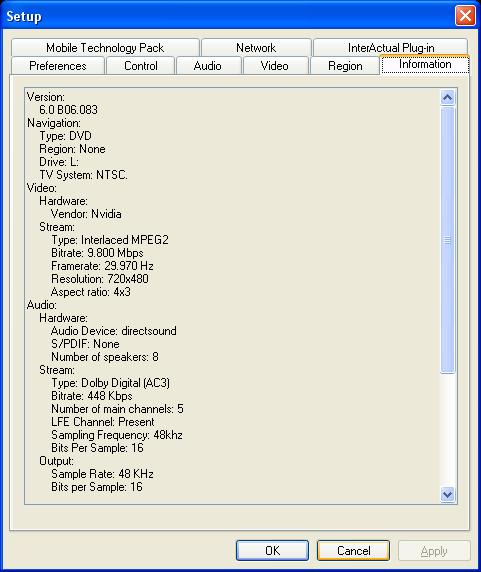This screenshot has width=481, height=572.
Task: Click empty scrollbar track below the thumb
Action: point(447,430)
